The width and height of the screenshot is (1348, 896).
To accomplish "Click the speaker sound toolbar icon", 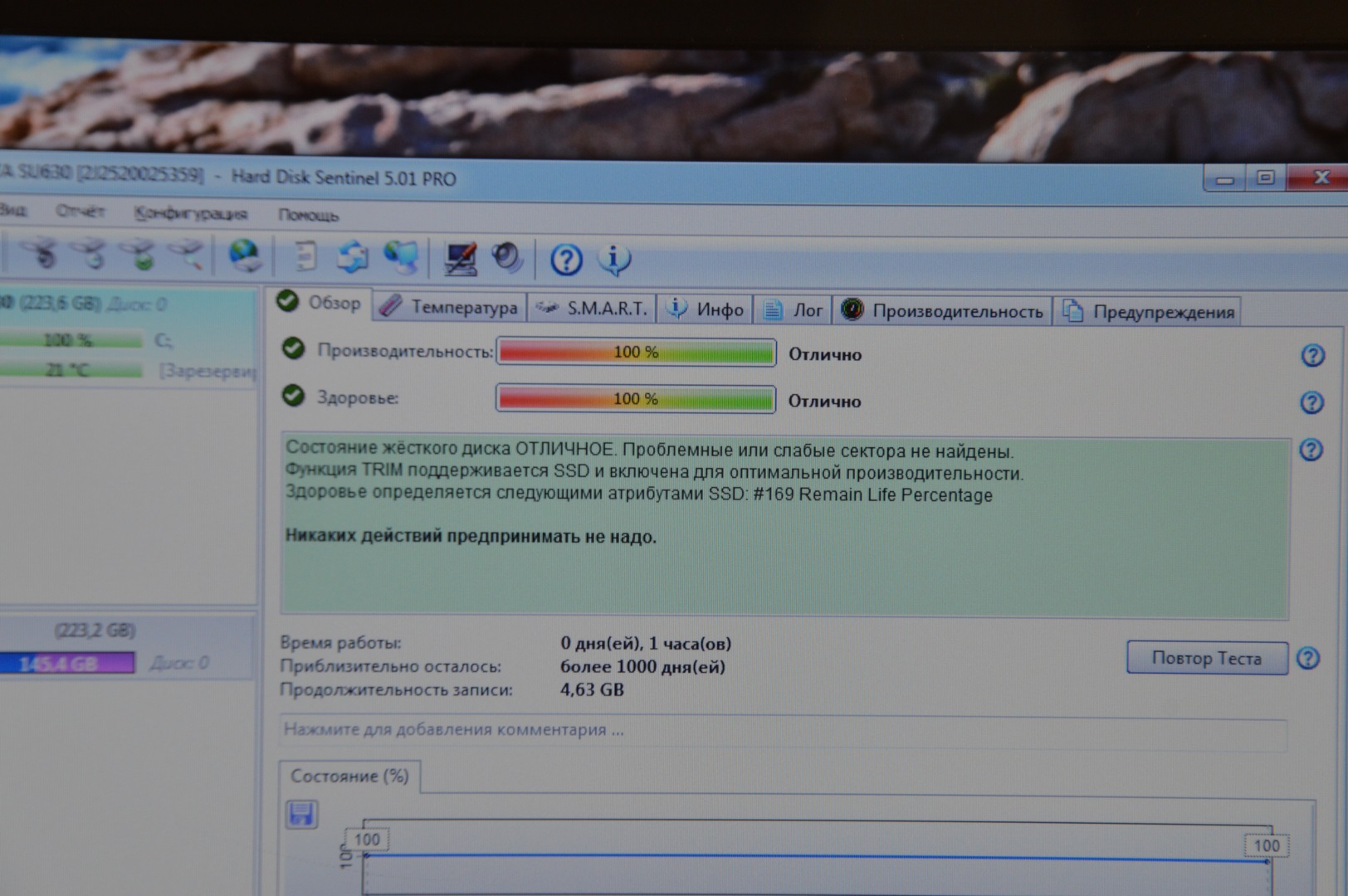I will pos(507,259).
